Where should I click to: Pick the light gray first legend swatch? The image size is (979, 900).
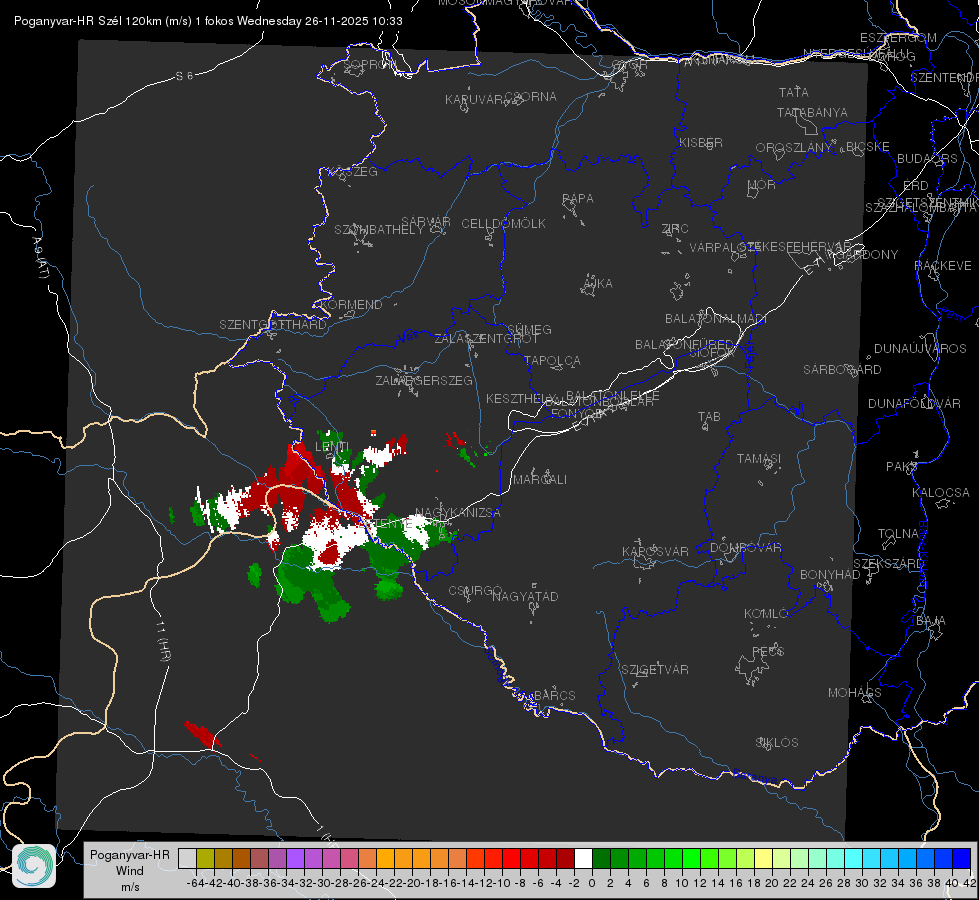(187, 859)
